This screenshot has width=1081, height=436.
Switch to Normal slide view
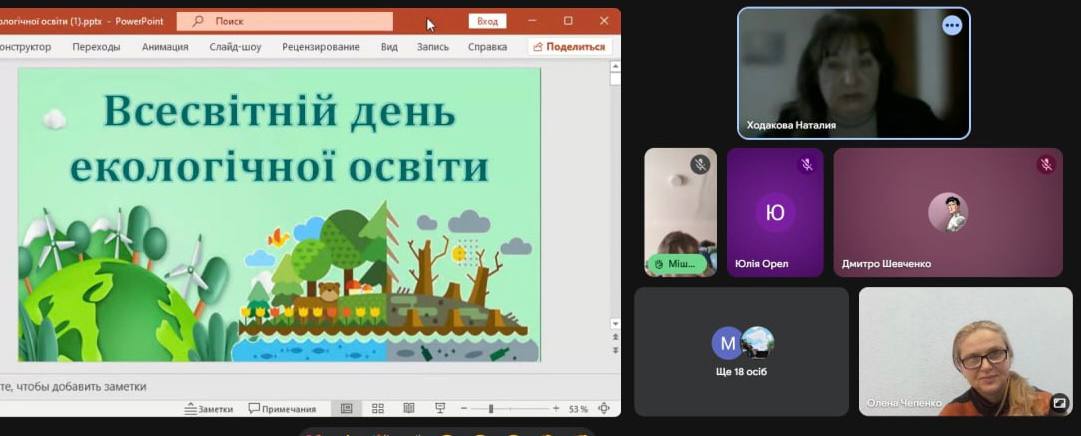click(346, 409)
